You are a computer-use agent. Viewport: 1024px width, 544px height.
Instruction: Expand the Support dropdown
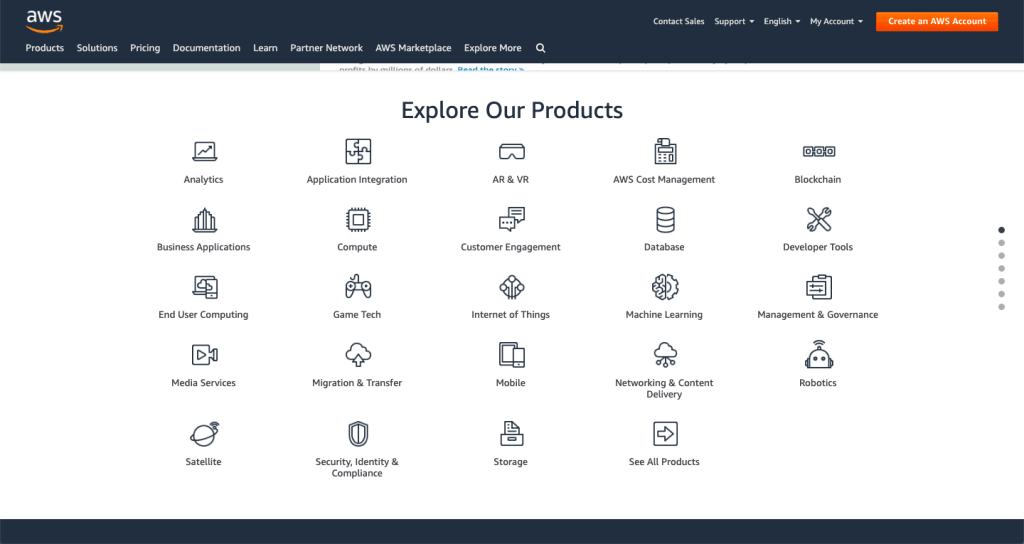coord(734,22)
